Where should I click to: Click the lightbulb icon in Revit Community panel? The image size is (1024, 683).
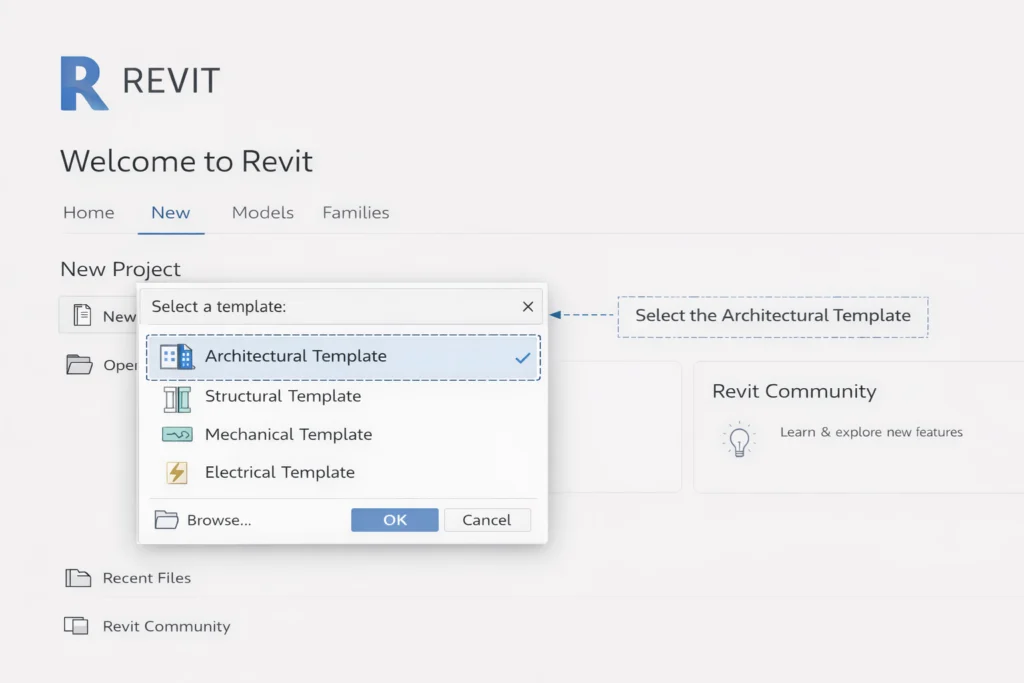click(739, 439)
